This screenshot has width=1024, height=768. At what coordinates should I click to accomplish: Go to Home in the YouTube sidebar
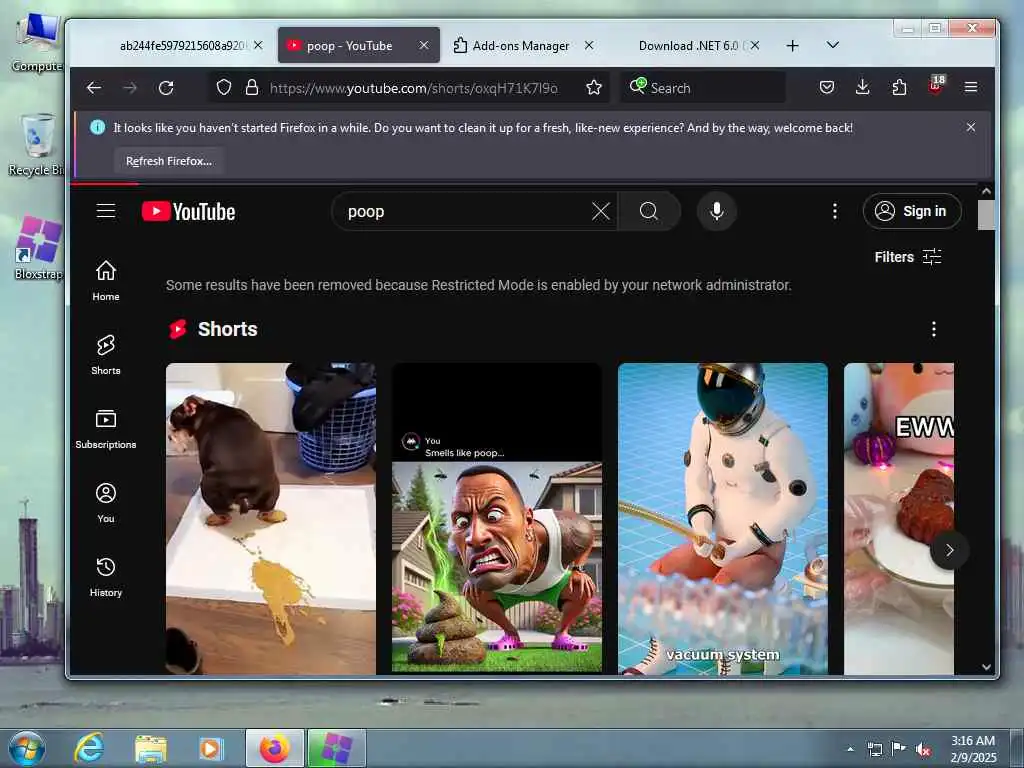[x=106, y=281]
